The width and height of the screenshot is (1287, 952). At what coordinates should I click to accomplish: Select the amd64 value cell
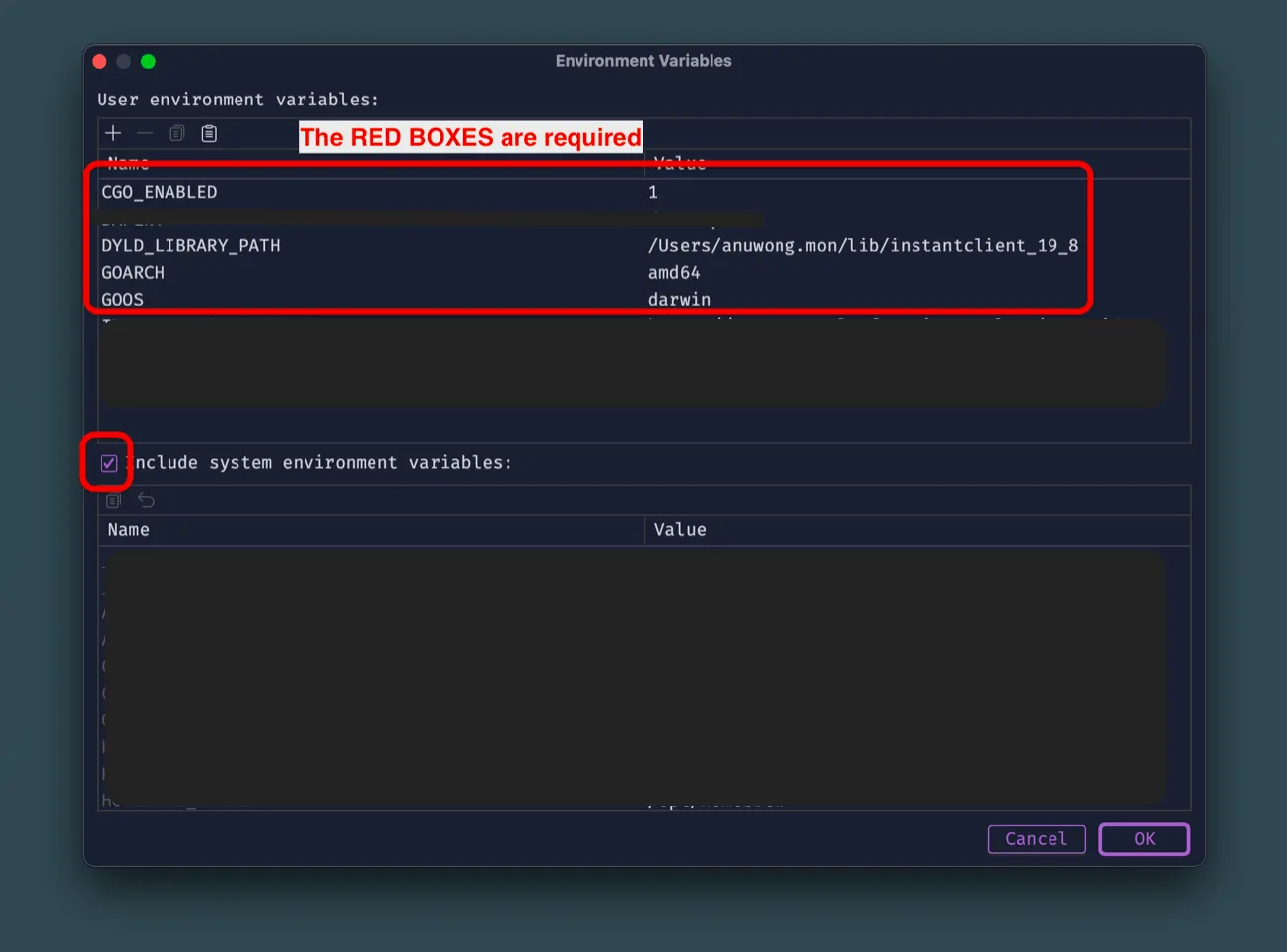[674, 273]
